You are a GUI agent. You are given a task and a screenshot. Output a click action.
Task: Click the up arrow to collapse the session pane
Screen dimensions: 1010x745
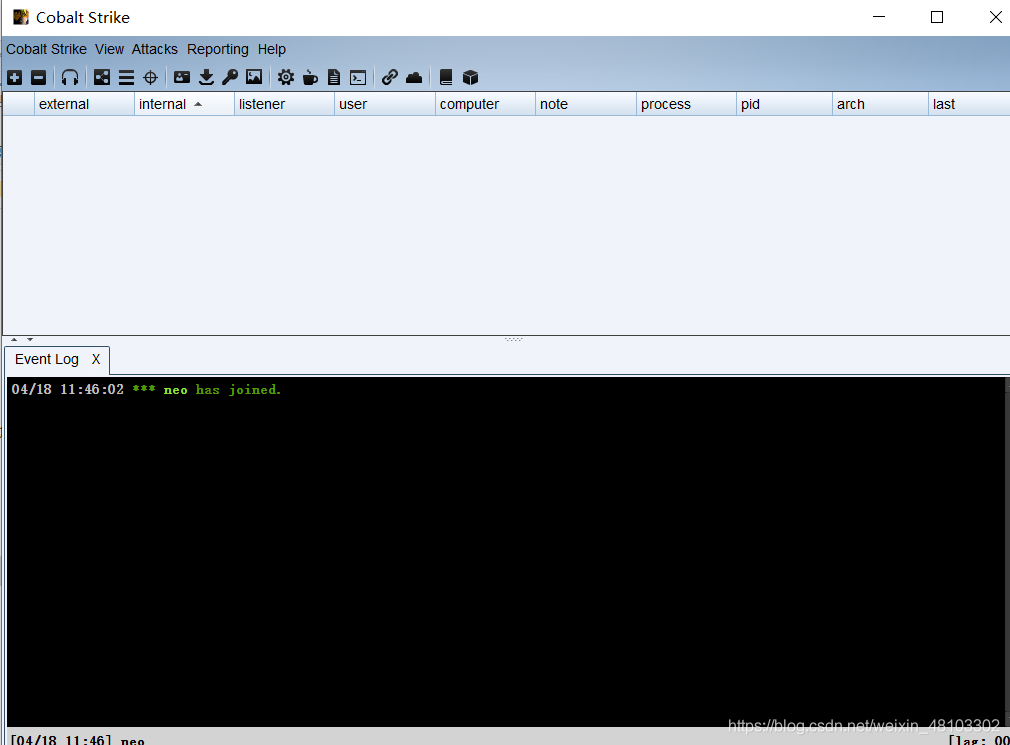point(14,339)
